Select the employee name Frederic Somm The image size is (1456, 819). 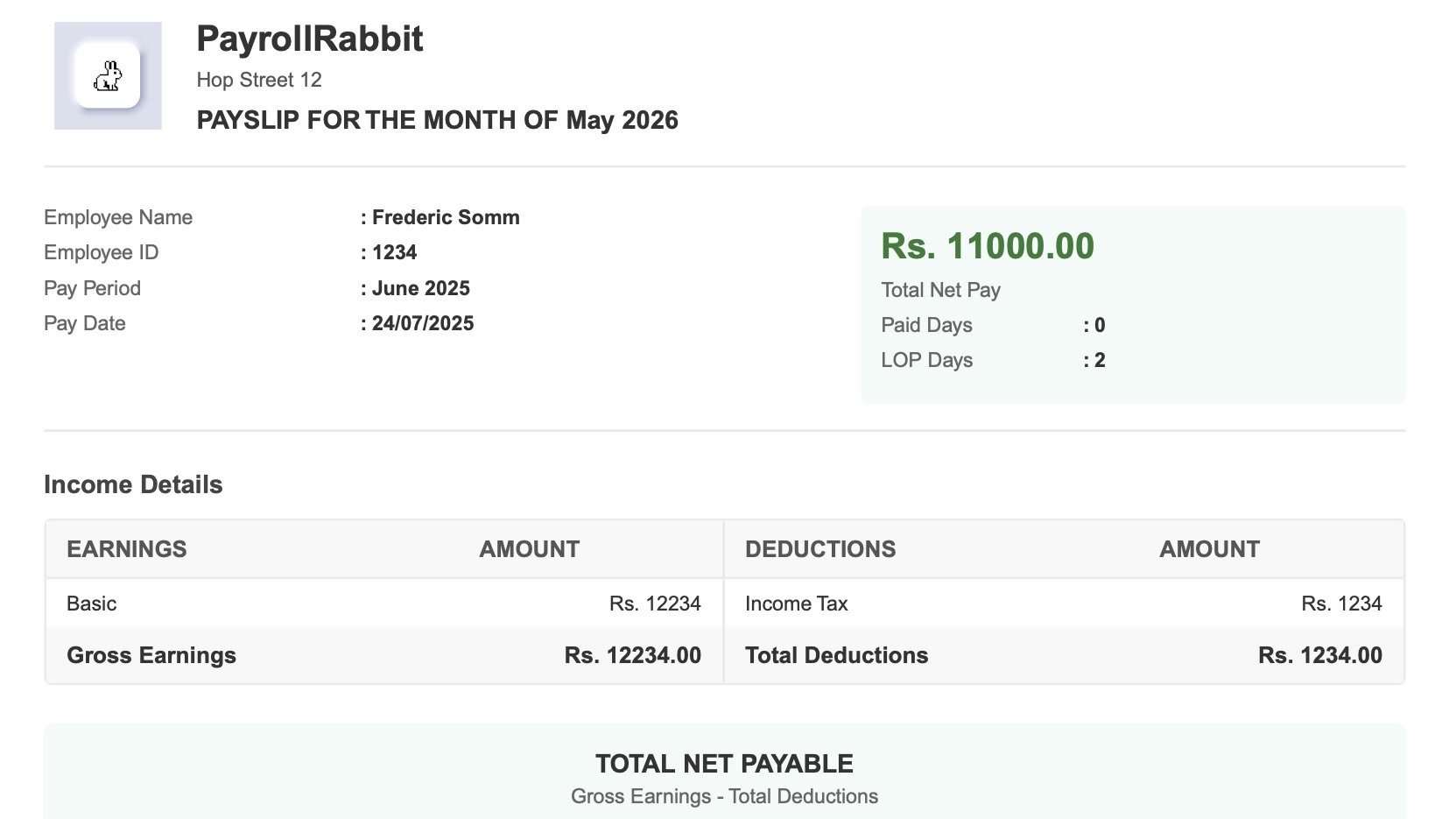(x=446, y=217)
